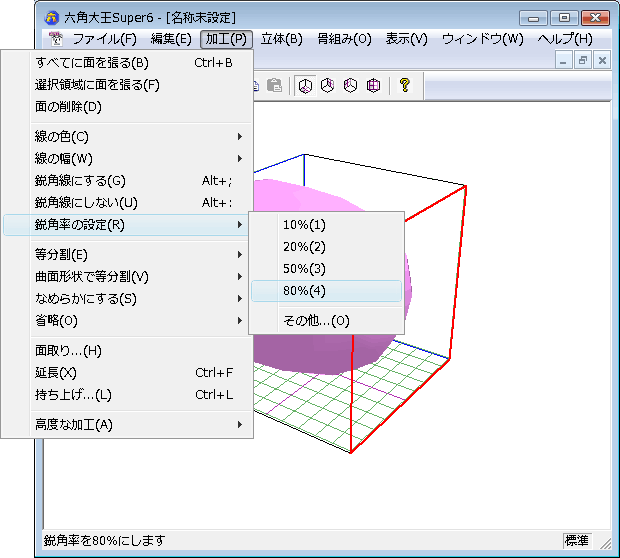
Task: Click the first cube view icon in toolbar
Action: click(305, 86)
